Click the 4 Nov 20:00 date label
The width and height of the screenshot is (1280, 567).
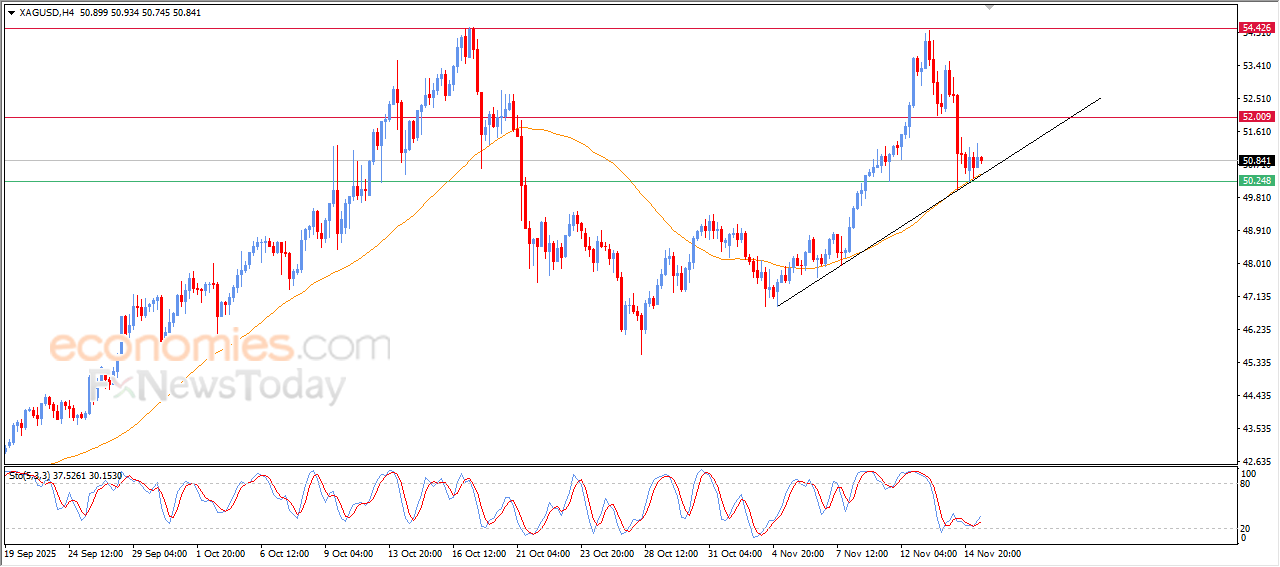point(798,553)
